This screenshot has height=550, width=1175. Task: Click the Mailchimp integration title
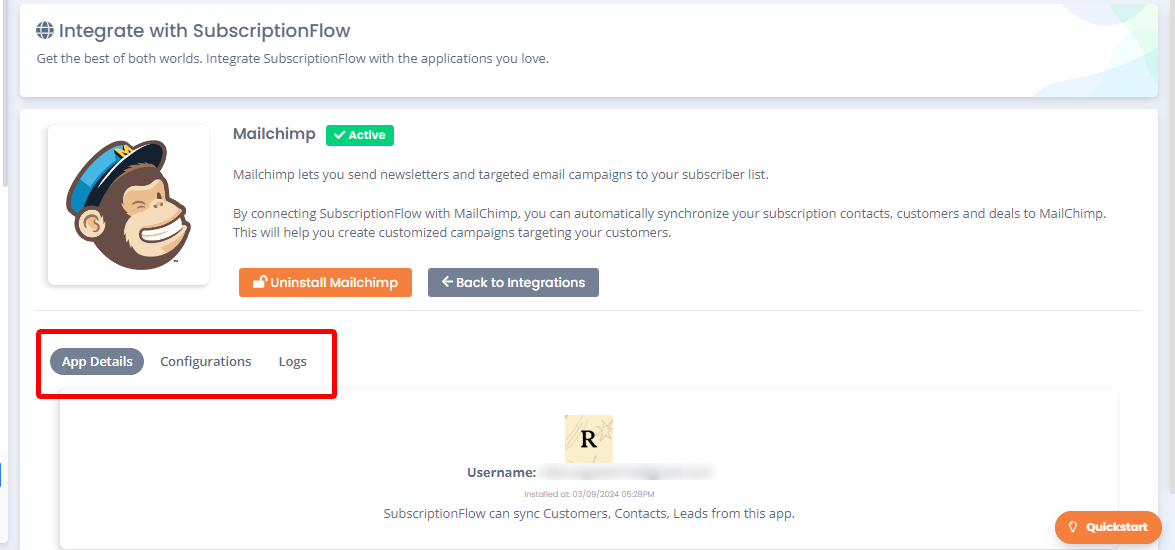click(274, 134)
